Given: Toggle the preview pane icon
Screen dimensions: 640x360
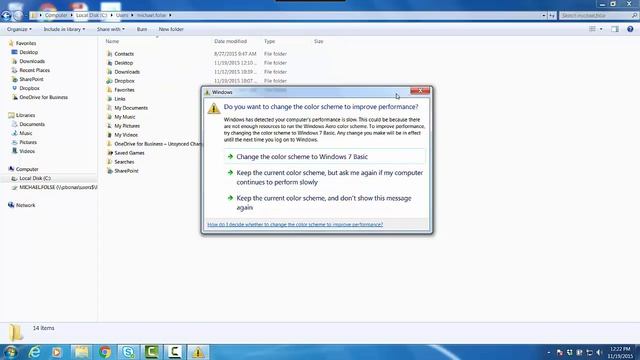Looking at the screenshot, I should click(x=615, y=29).
